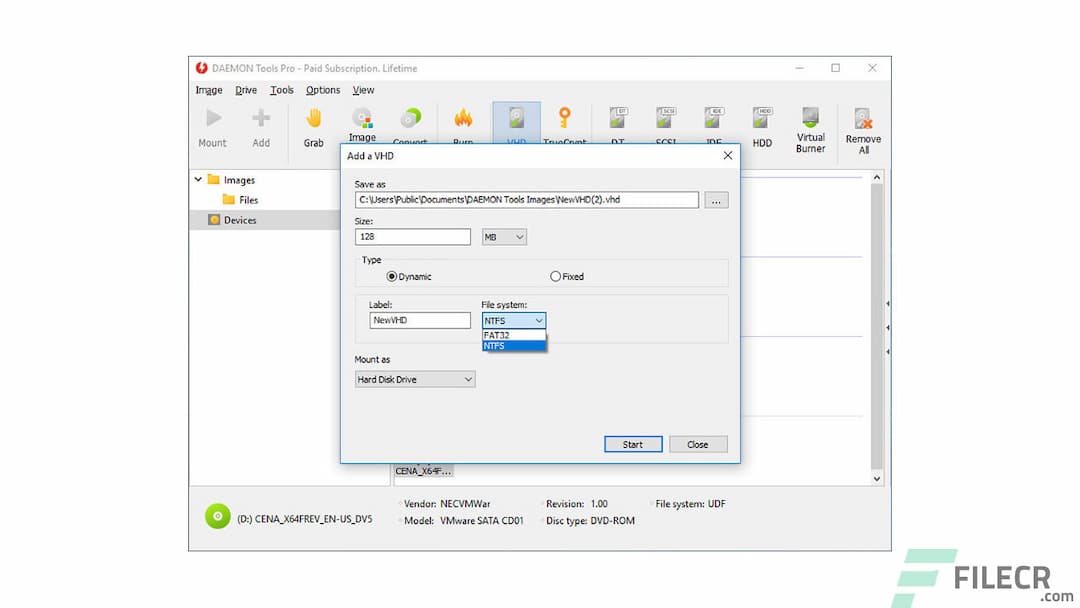
Task: Collapse the Images tree item
Action: coord(197,180)
